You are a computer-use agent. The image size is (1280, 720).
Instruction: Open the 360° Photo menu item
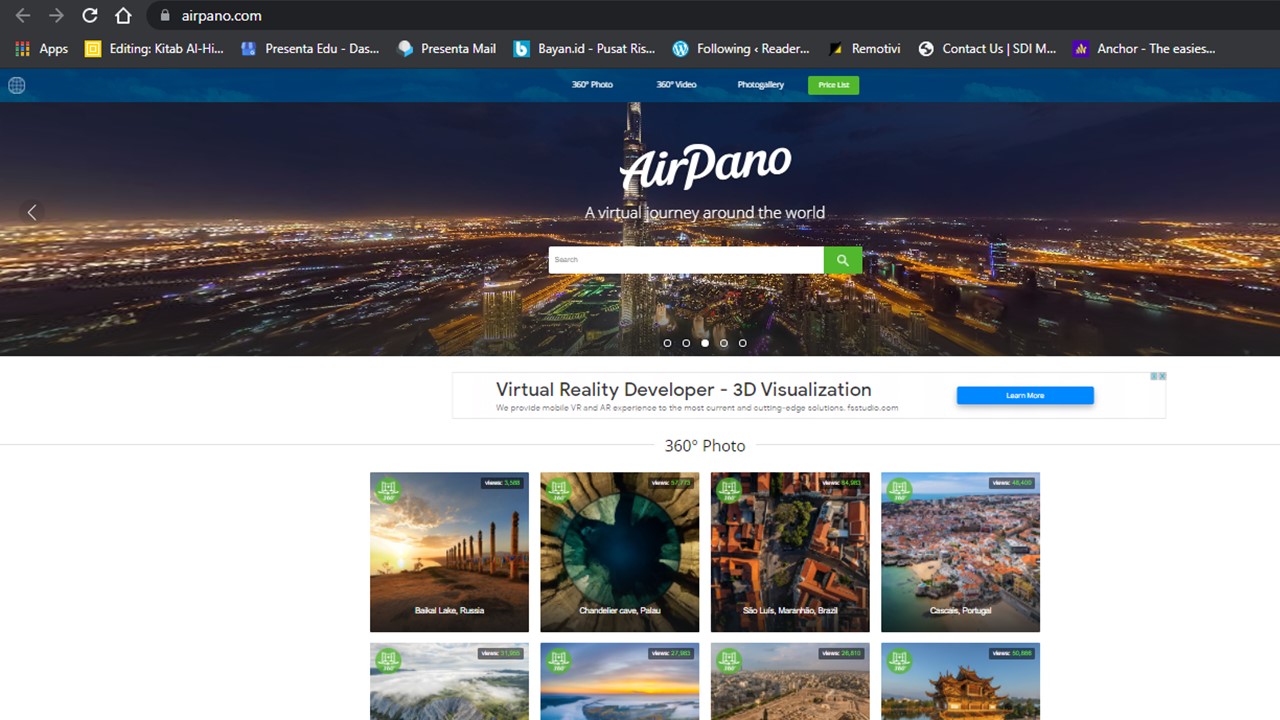[592, 85]
